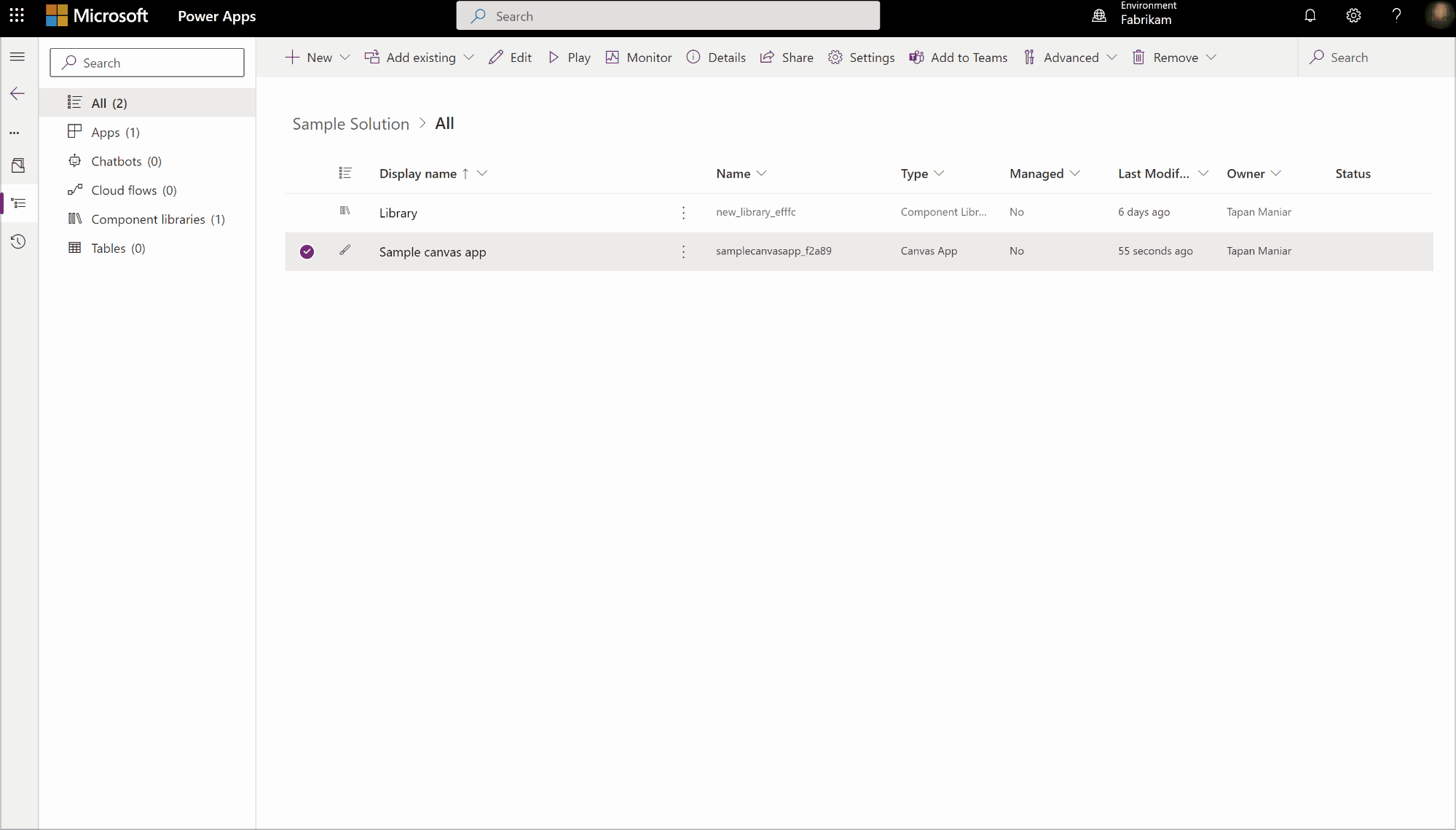Open Cloud flows section in sidebar

tap(133, 190)
